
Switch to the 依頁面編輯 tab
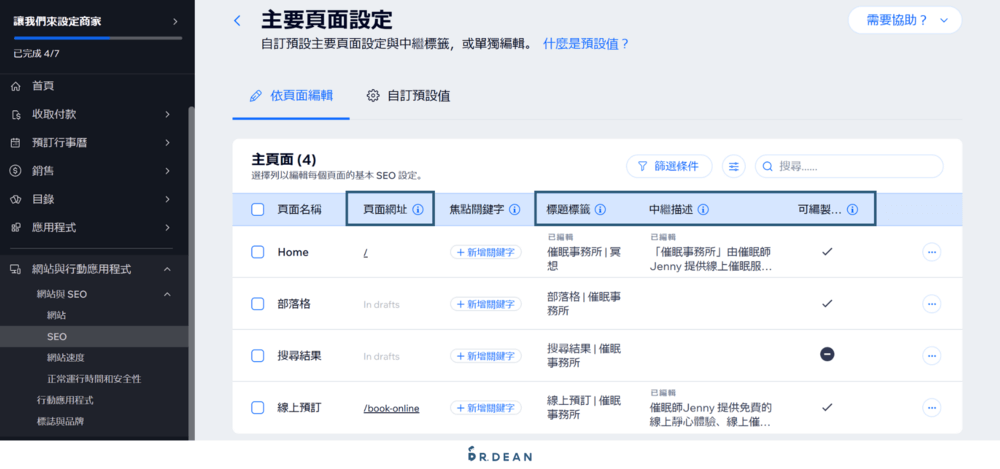click(x=291, y=96)
